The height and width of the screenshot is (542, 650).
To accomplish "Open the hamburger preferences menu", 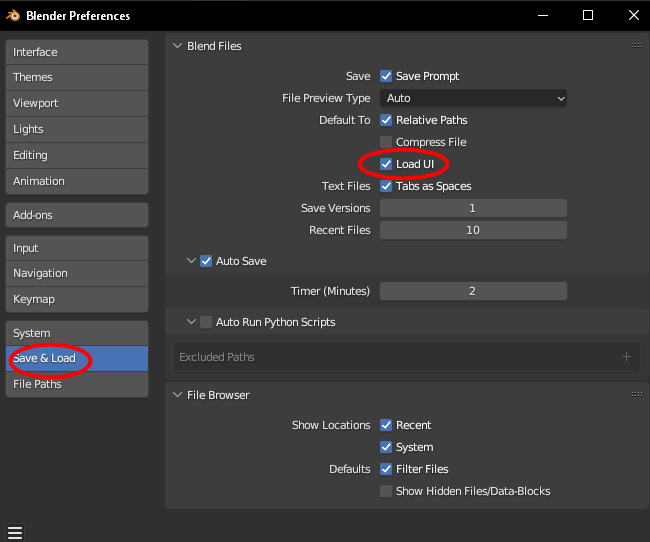I will 15,533.
